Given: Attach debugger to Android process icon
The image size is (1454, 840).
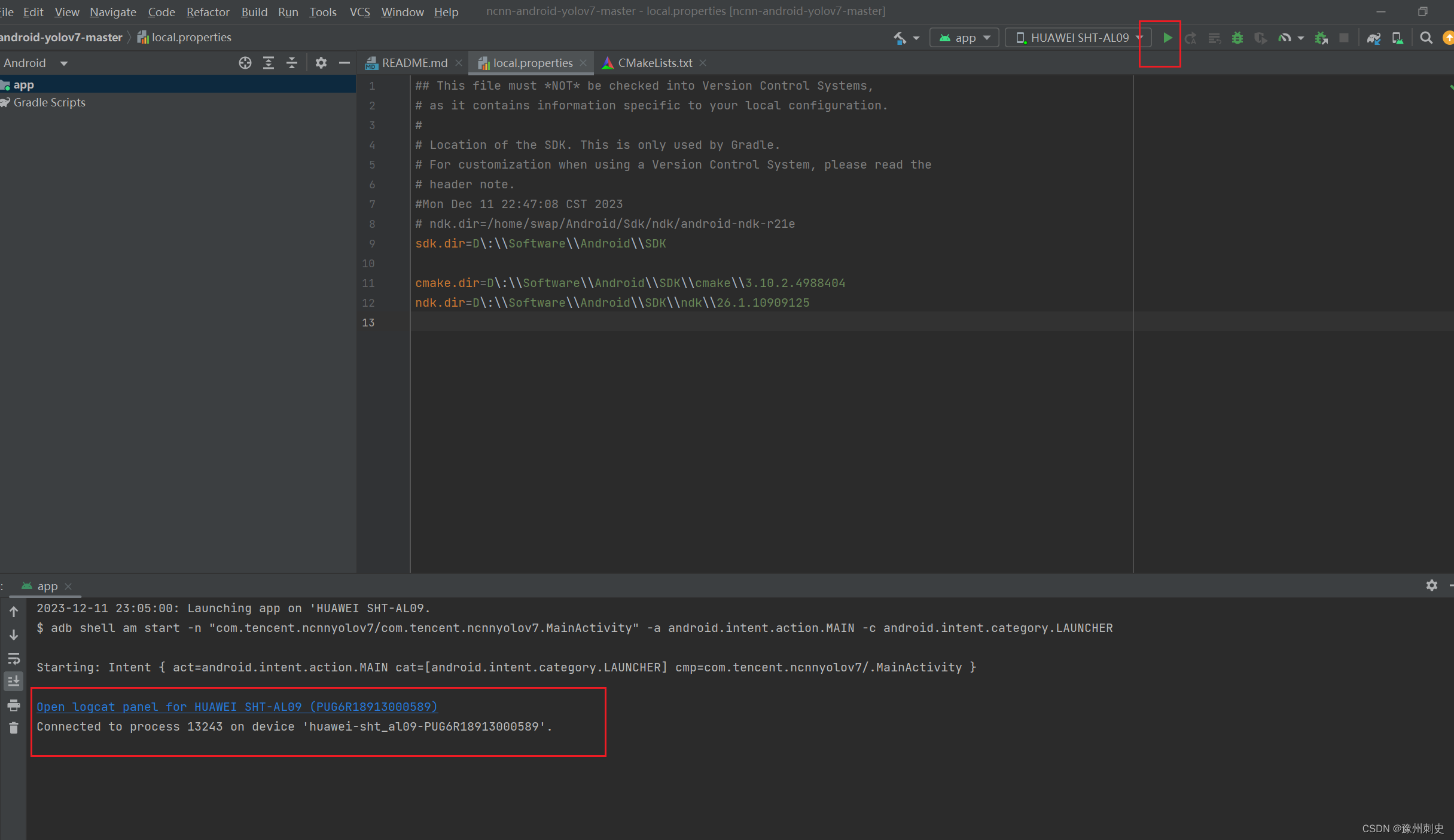Looking at the screenshot, I should pos(1321,38).
